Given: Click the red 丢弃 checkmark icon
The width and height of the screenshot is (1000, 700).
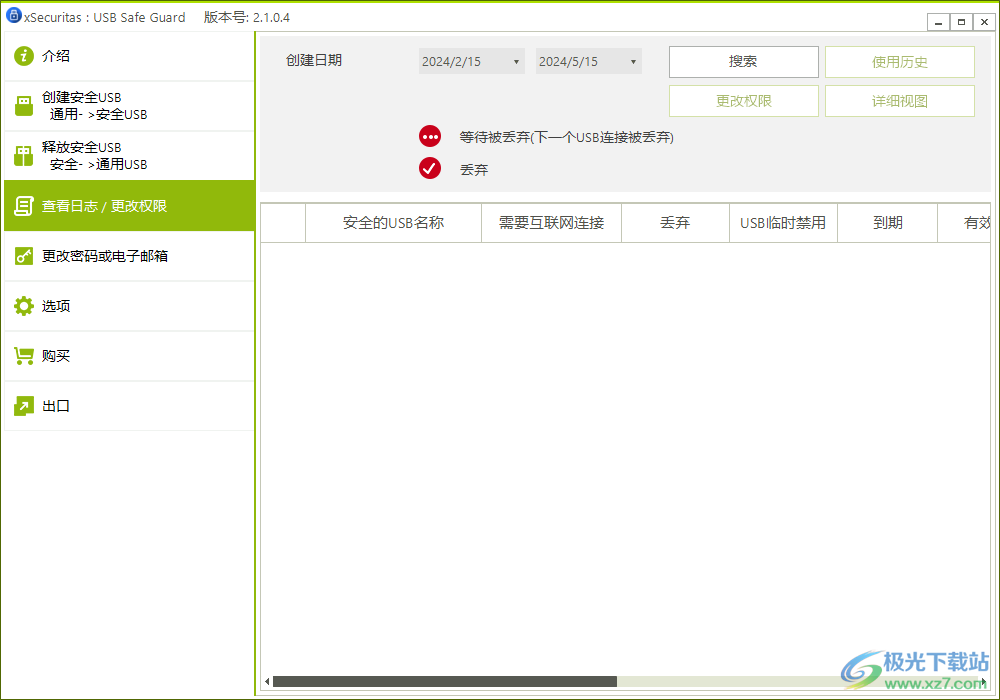Looking at the screenshot, I should pos(430,168).
